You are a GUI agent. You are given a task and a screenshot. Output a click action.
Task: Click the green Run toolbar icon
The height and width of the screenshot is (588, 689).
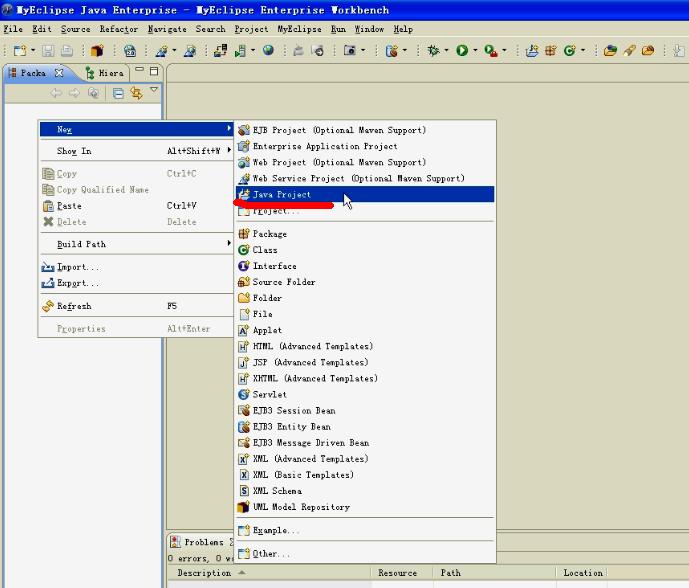[x=462, y=51]
